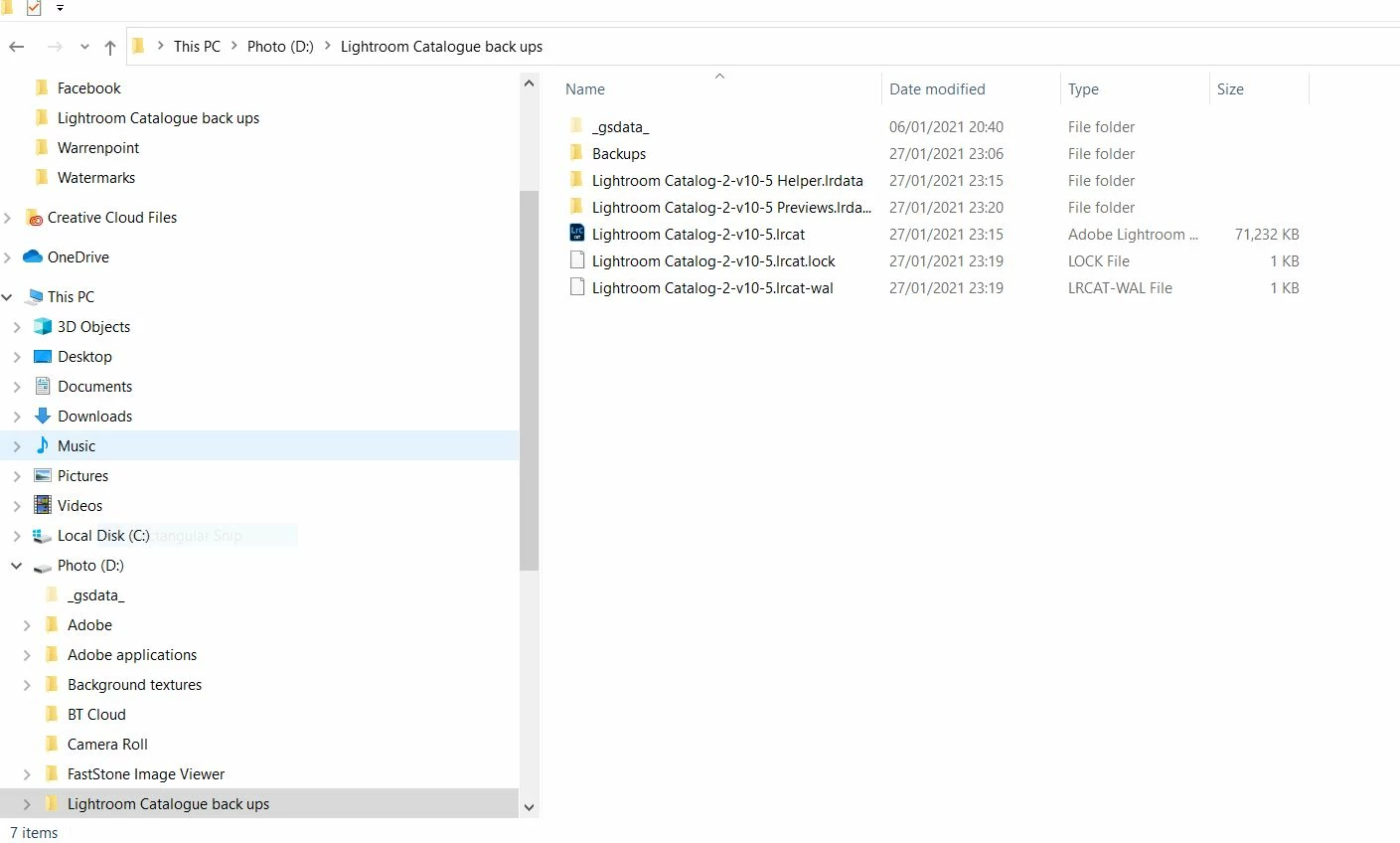Select the .lrcat-wal file icon
The height and width of the screenshot is (843, 1400).
[x=576, y=287]
